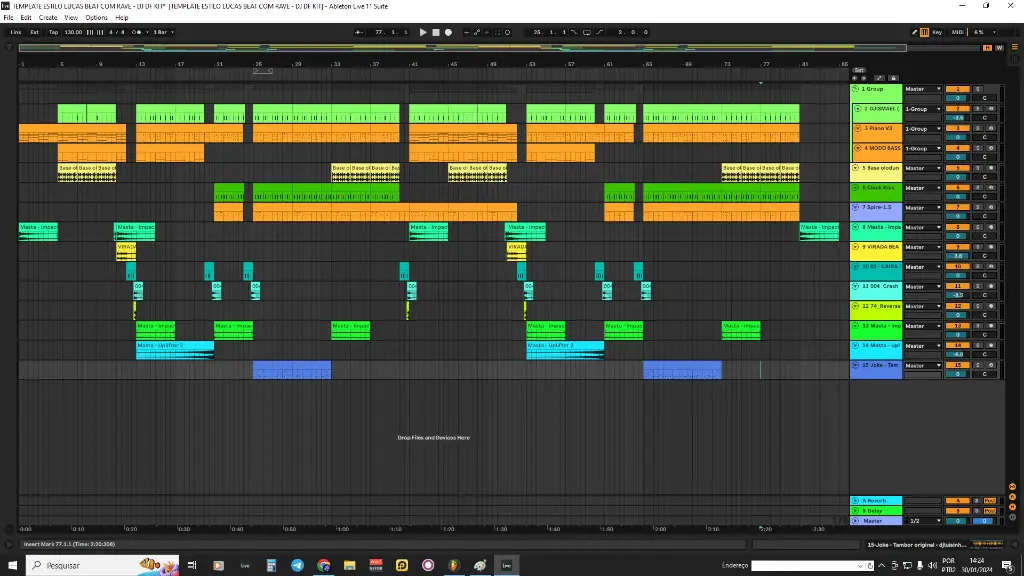1024x576 pixels.
Task: Solo the 6 Clock Riss track
Action: tap(978, 187)
